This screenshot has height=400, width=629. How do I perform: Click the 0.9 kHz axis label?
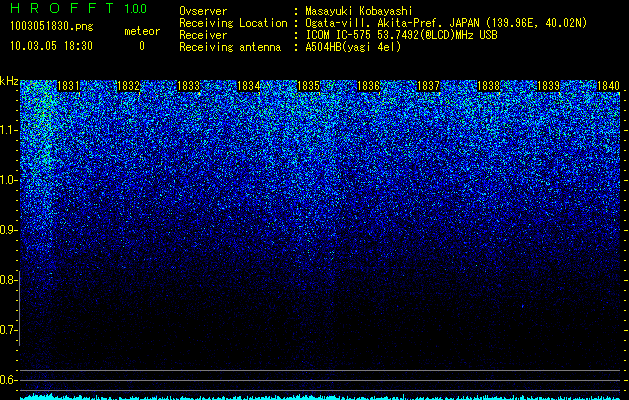(x=9, y=230)
